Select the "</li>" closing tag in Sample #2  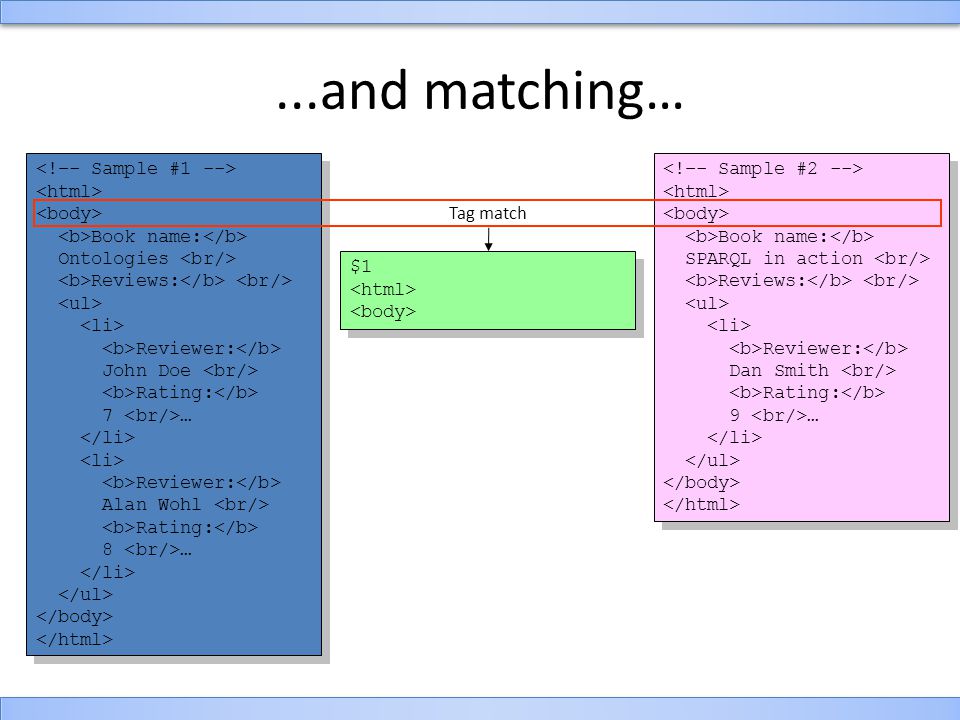(x=735, y=437)
